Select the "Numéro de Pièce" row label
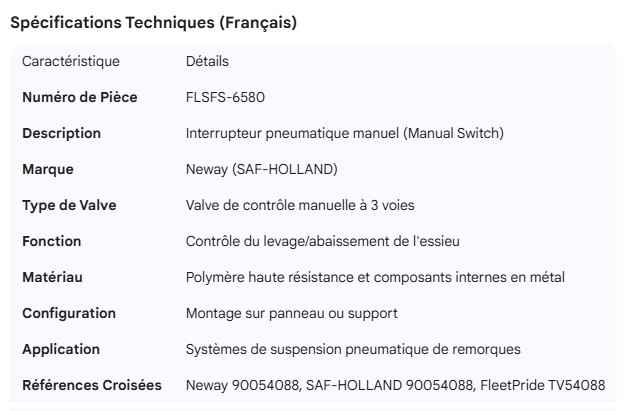Image resolution: width=626 pixels, height=411 pixels. pyautogui.click(x=80, y=98)
